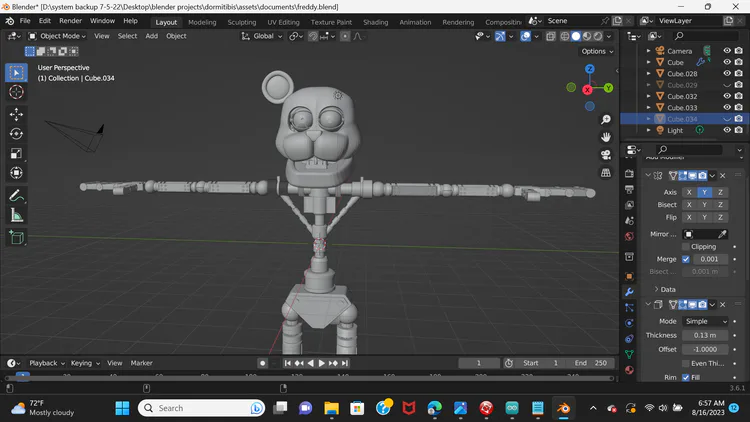Click the Offset value field

(705, 349)
